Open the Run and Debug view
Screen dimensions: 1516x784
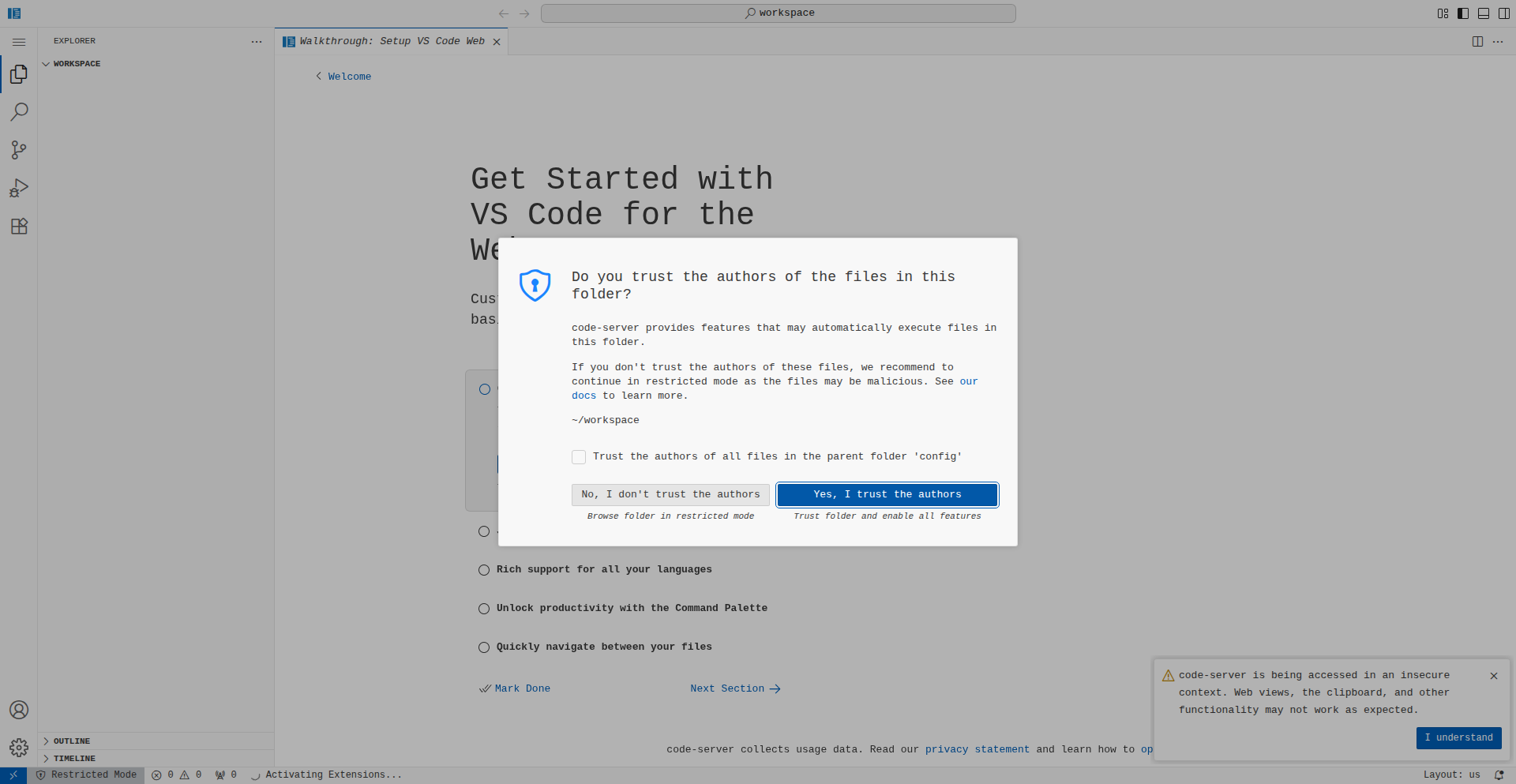(19, 188)
